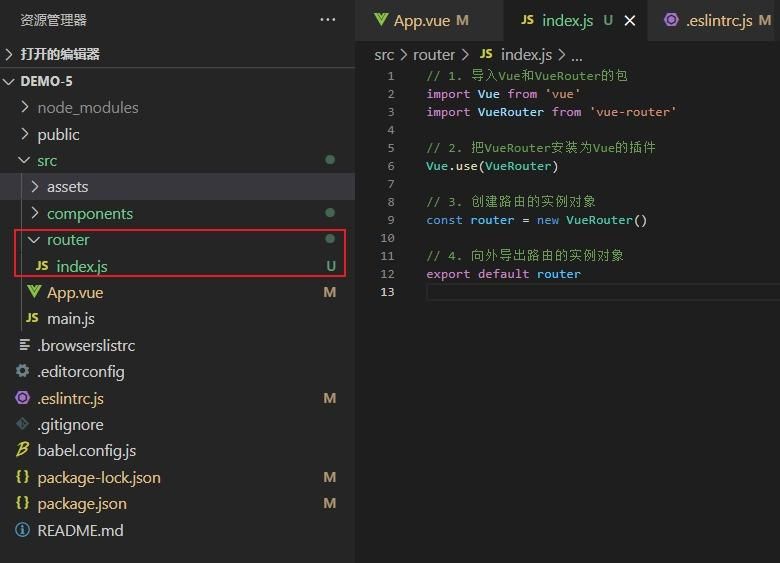Viewport: 780px width, 563px height.
Task: Click the gear icon of .editorconfig
Action: pos(22,371)
